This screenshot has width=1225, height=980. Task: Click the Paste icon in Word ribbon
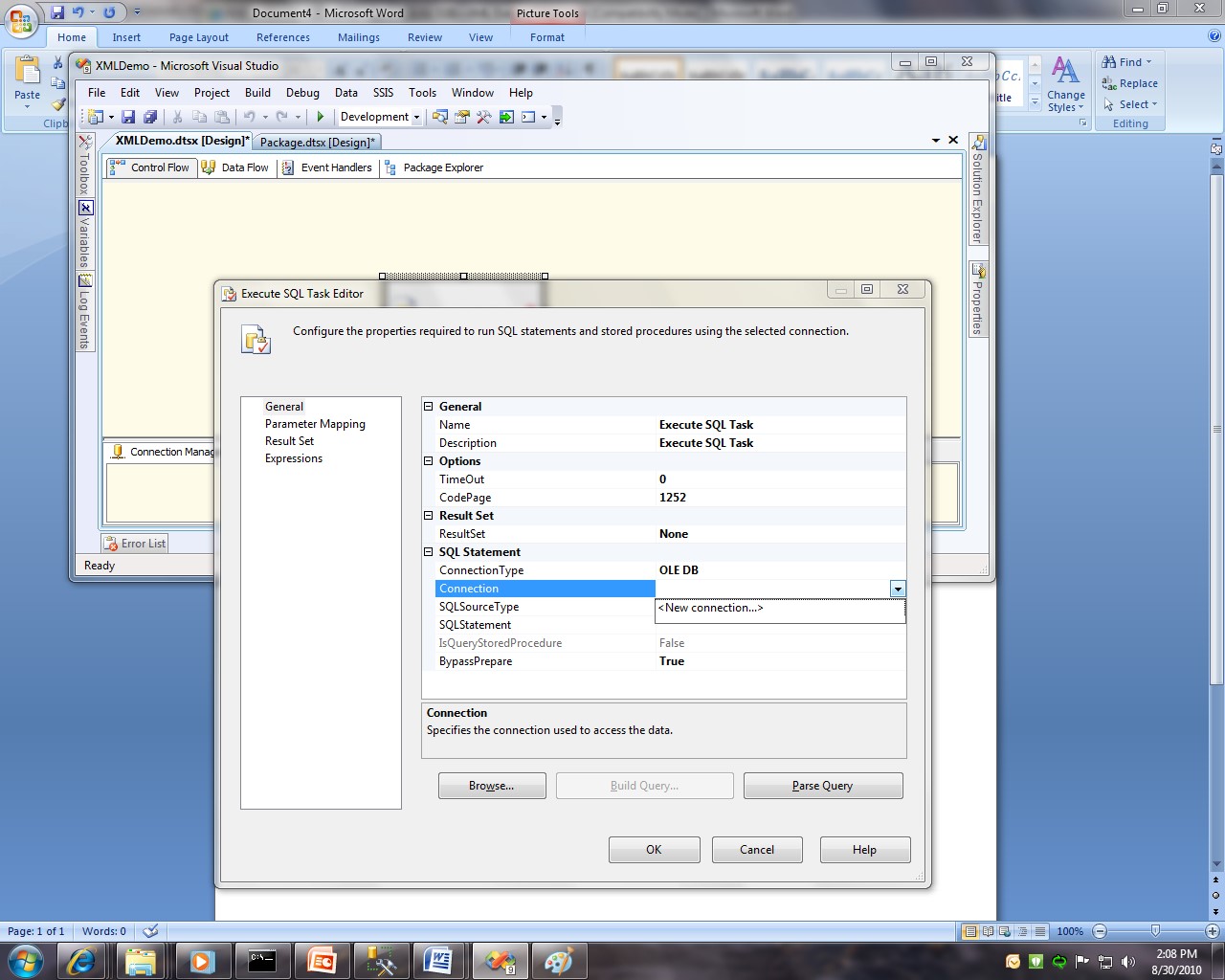click(x=28, y=73)
